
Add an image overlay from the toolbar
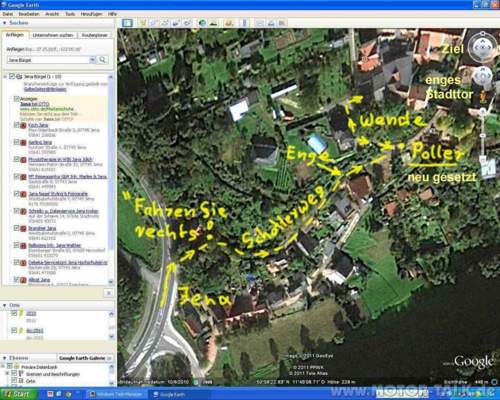click(x=176, y=23)
